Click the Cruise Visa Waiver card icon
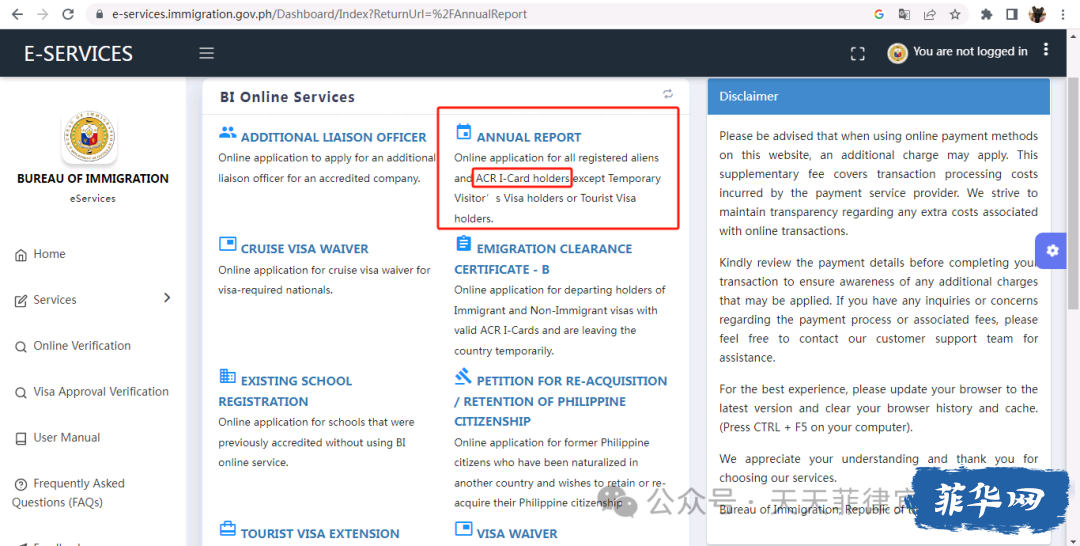 coord(227,244)
